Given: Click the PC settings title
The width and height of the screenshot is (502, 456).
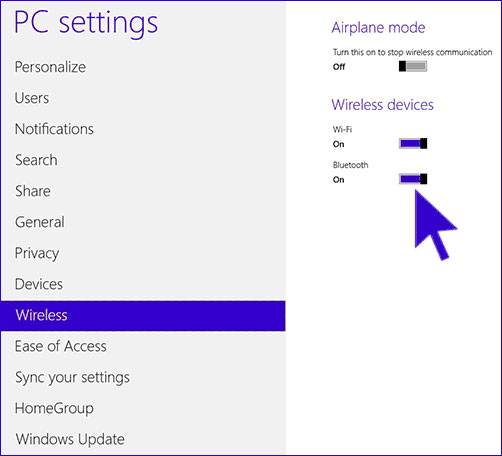Looking at the screenshot, I should pos(86,23).
